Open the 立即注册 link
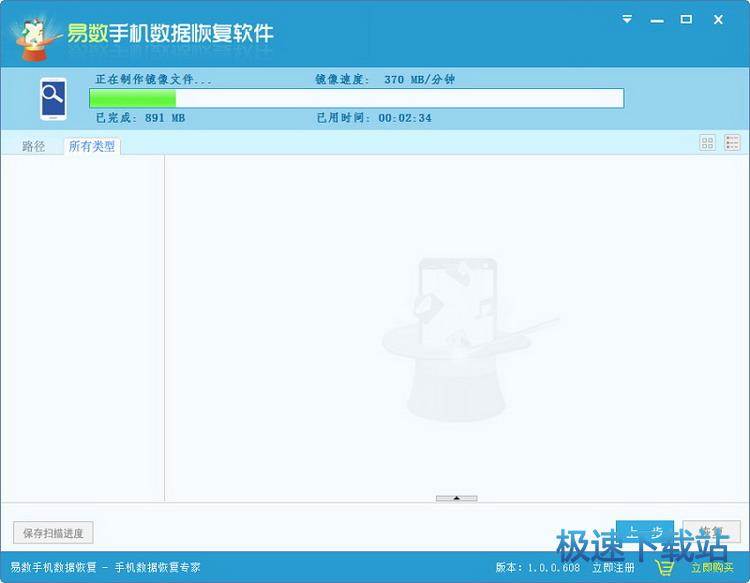The width and height of the screenshot is (750, 583). [x=613, y=568]
